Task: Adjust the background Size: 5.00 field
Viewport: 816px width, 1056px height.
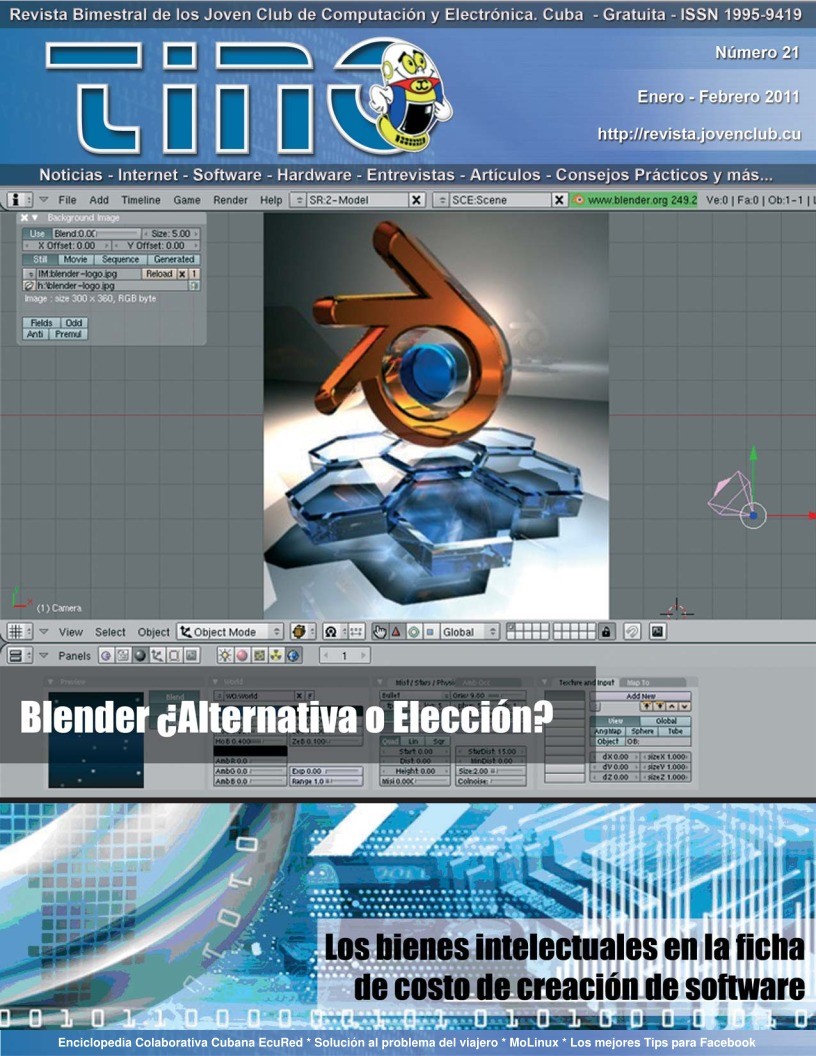Action: pyautogui.click(x=171, y=234)
